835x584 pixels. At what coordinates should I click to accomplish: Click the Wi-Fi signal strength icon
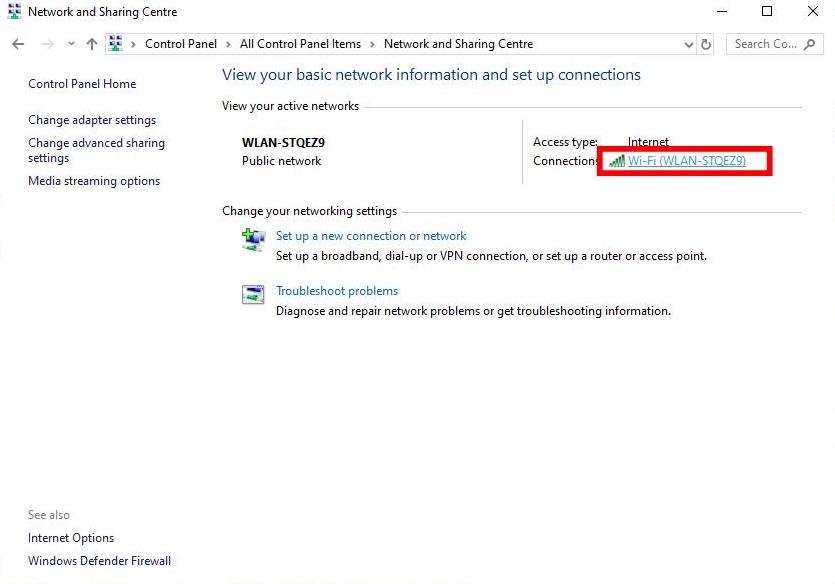(617, 161)
